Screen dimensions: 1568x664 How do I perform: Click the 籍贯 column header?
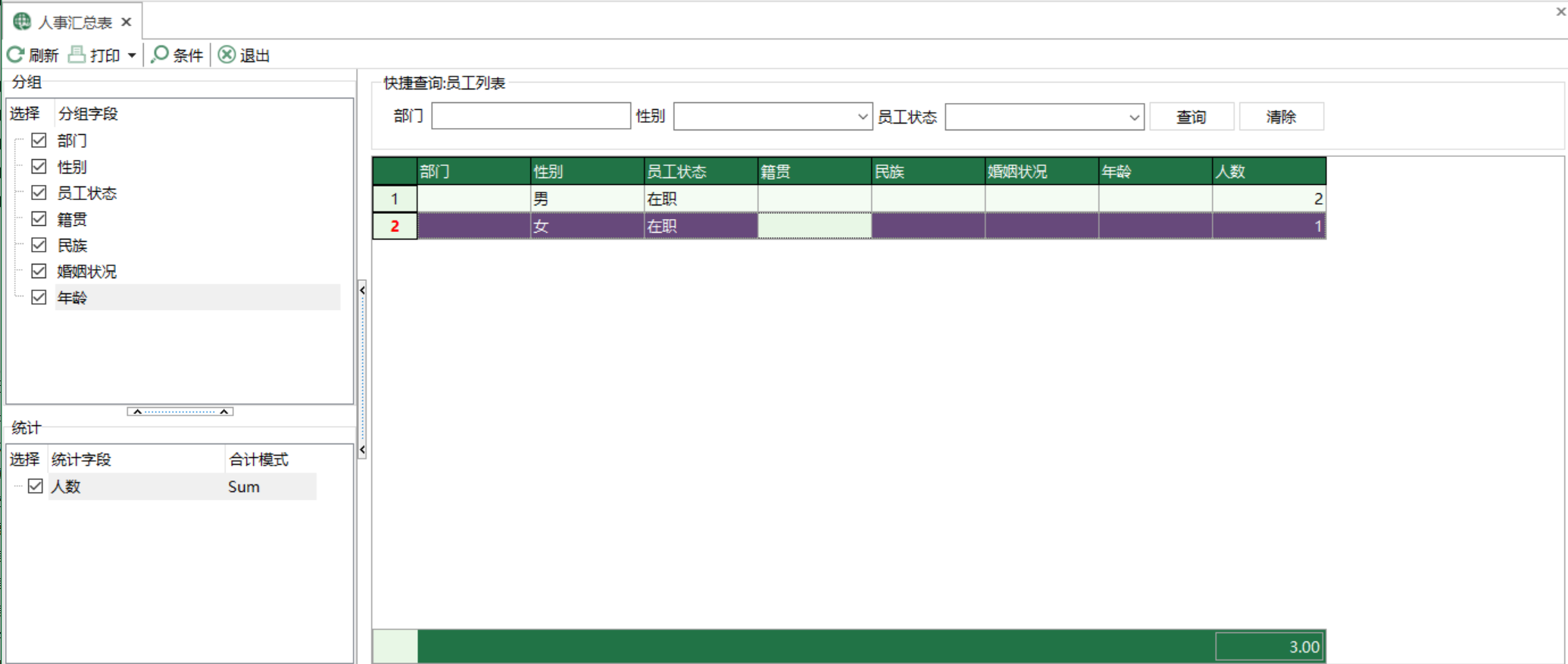pos(815,171)
